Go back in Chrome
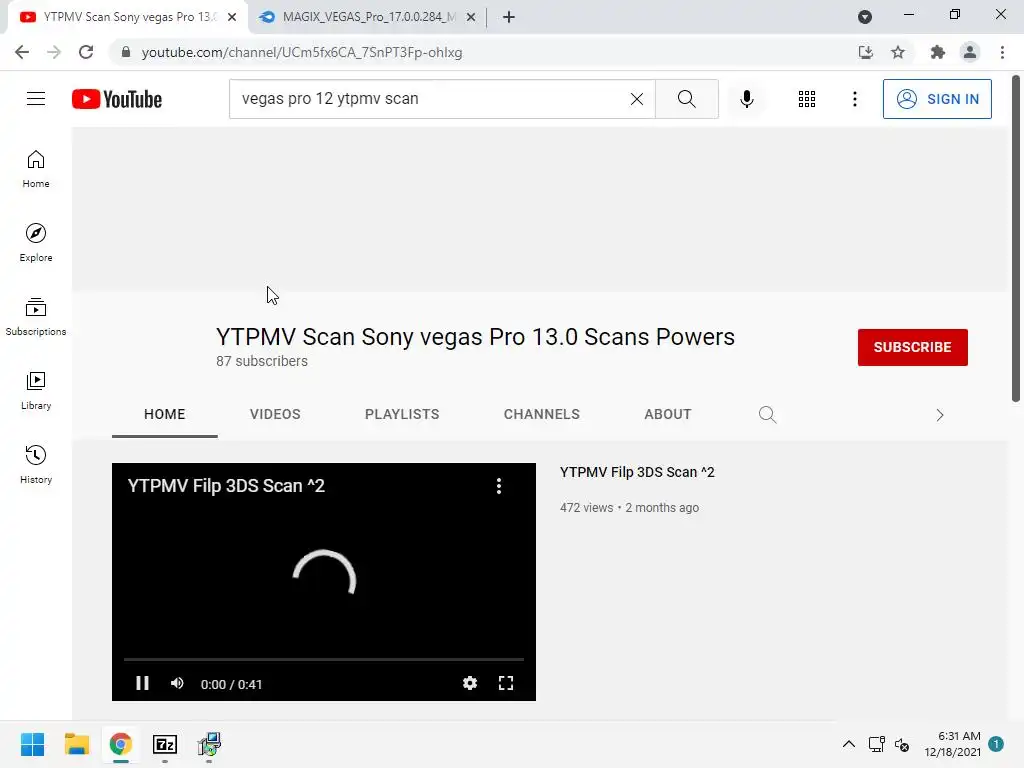The width and height of the screenshot is (1024, 768). point(22,52)
